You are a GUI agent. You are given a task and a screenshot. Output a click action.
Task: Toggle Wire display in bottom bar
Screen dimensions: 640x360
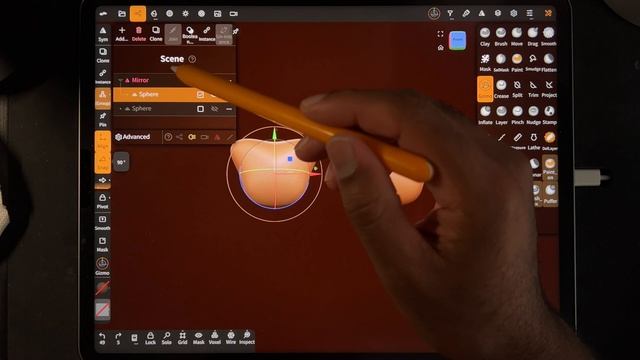(231, 338)
